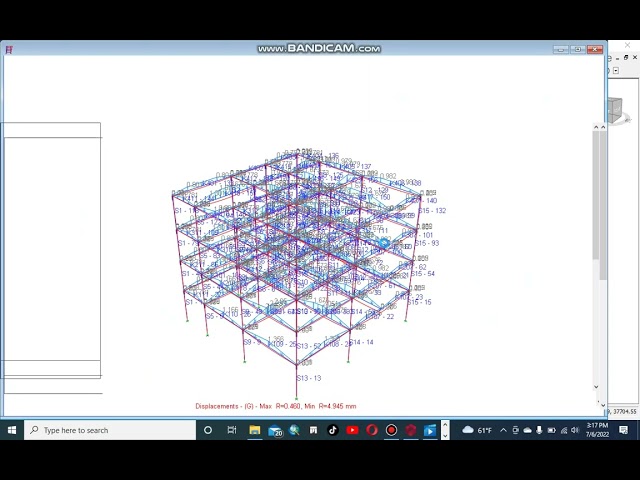640x480 pixels.
Task: Open the volume control tray icon
Action: pos(576,430)
